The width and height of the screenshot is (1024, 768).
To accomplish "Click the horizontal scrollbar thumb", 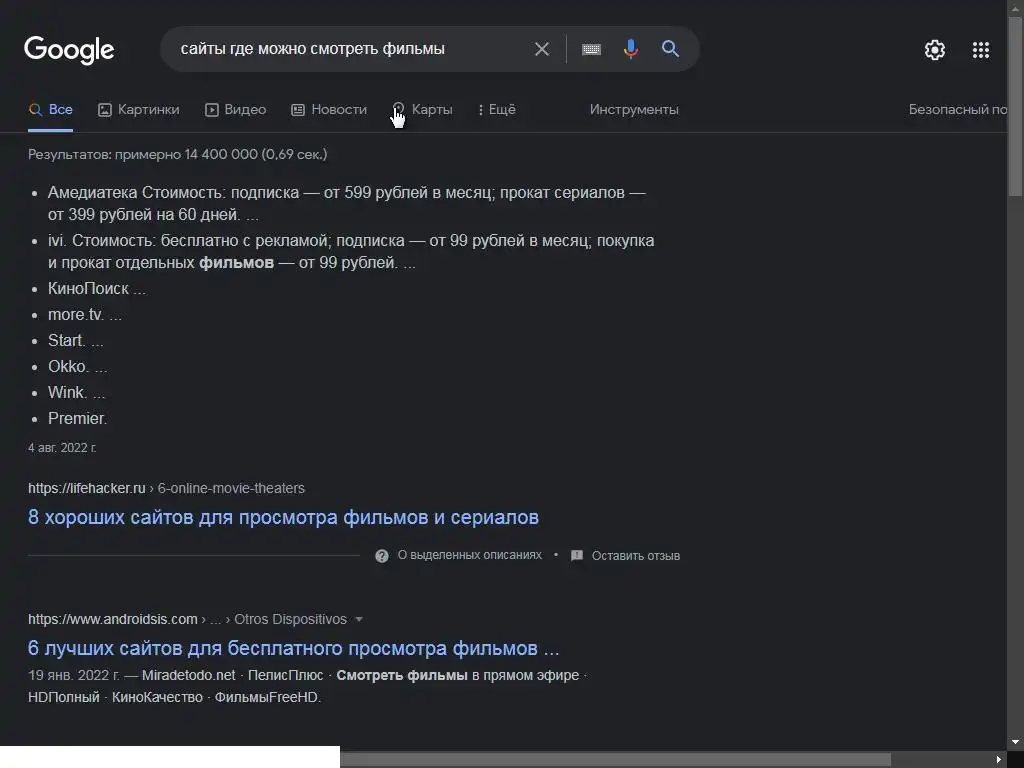I will pyautogui.click(x=615, y=760).
